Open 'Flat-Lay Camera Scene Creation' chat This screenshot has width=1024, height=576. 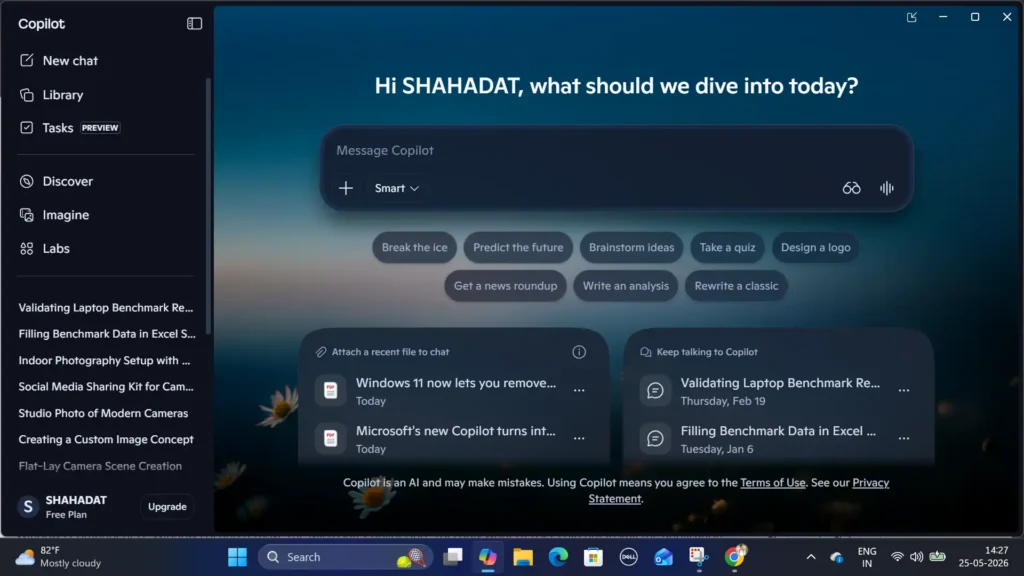[100, 466]
